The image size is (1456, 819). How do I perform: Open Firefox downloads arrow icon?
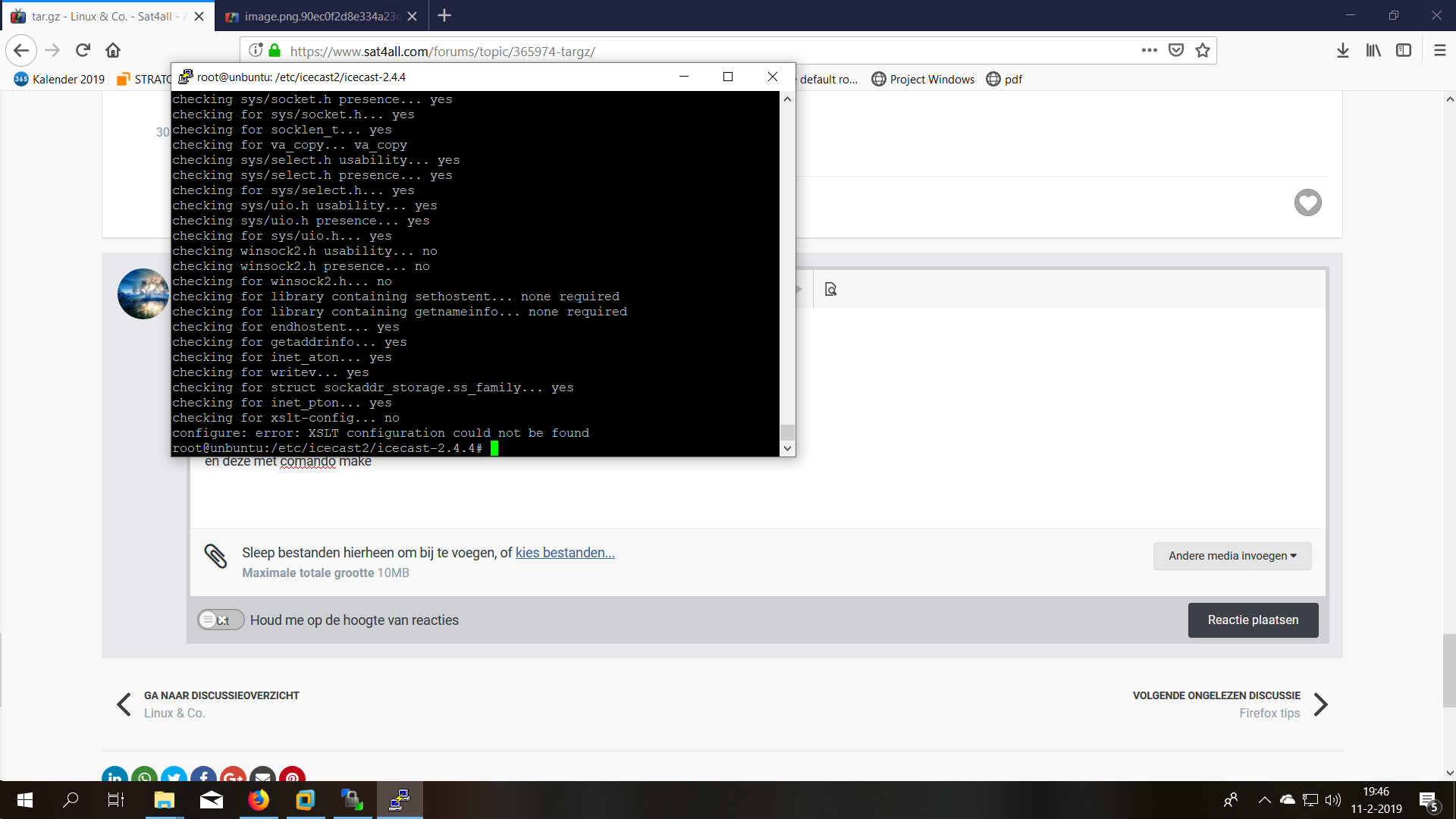tap(1342, 51)
